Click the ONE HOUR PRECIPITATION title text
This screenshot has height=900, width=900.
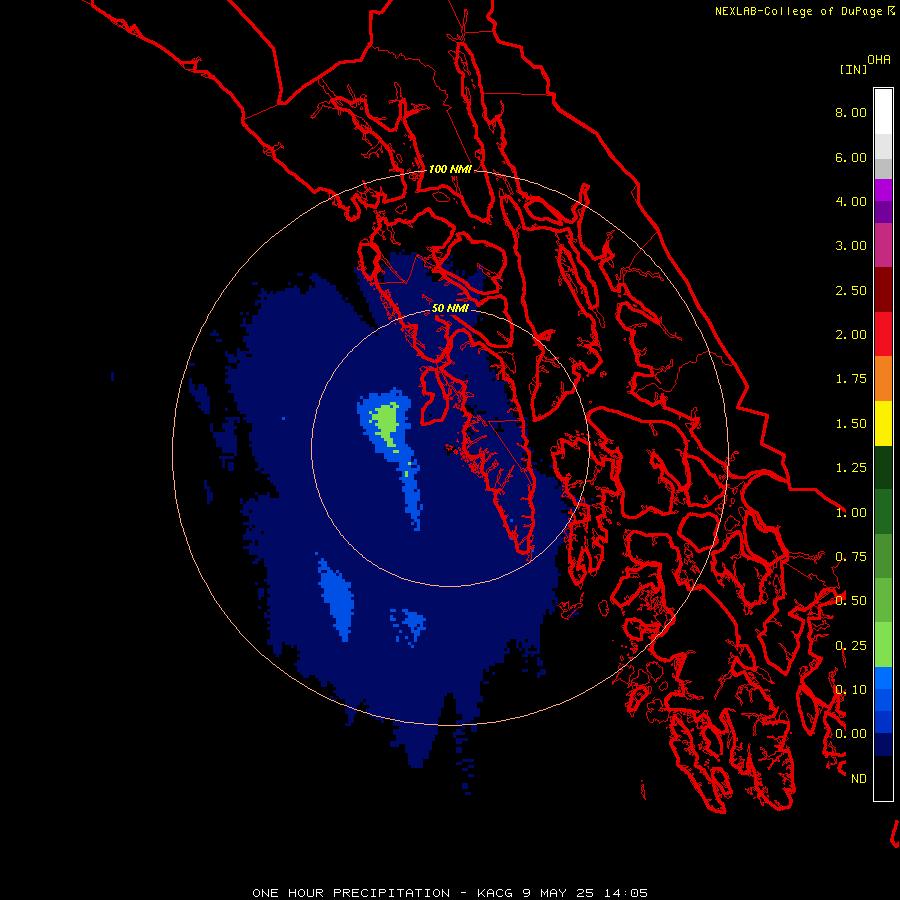point(351,893)
